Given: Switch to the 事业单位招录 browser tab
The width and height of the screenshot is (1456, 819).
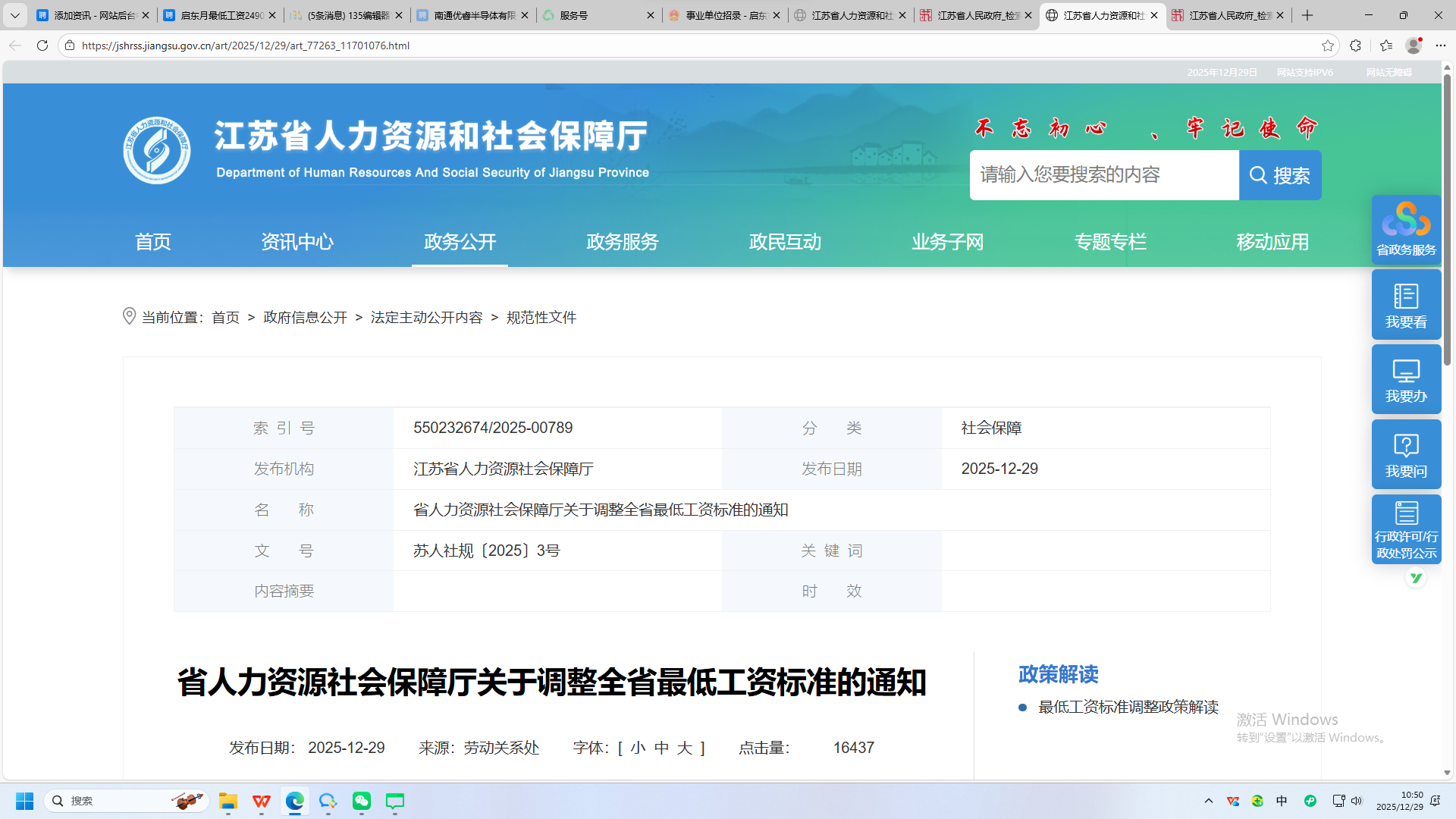Looking at the screenshot, I should [x=724, y=15].
